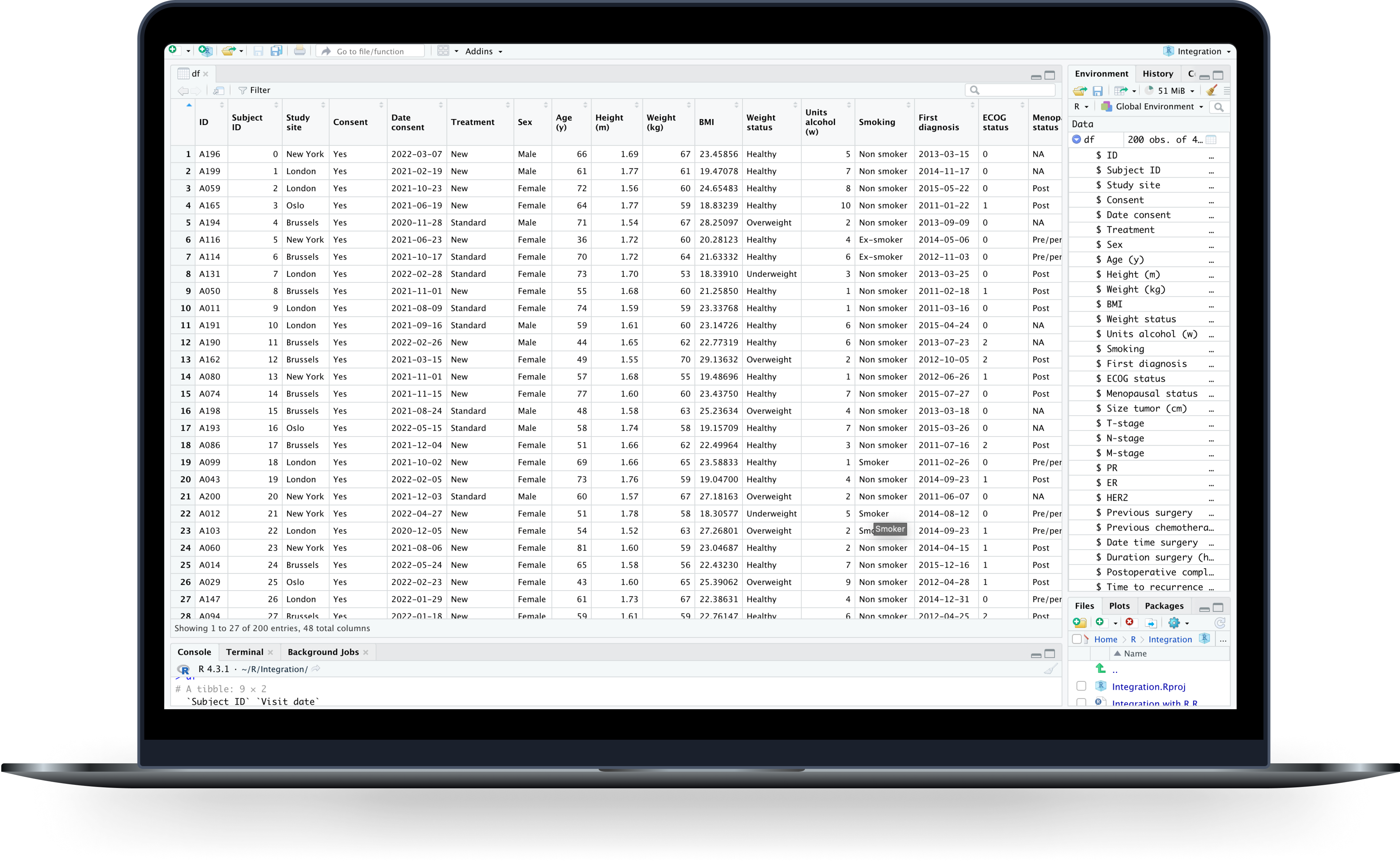The image size is (1400, 865).
Task: Click the broom icon to clear workspace objects
Action: 1211,91
